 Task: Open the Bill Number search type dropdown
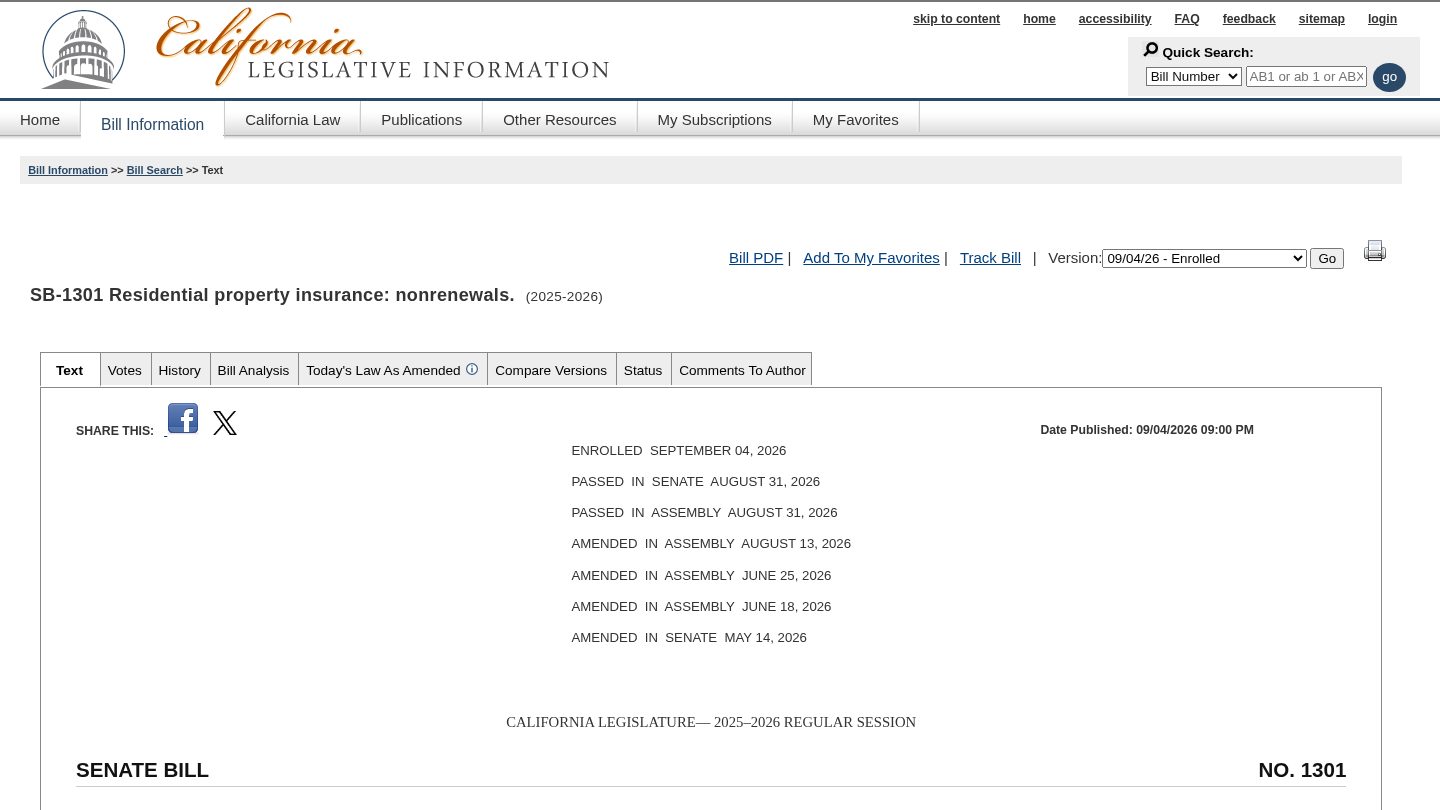click(x=1194, y=76)
